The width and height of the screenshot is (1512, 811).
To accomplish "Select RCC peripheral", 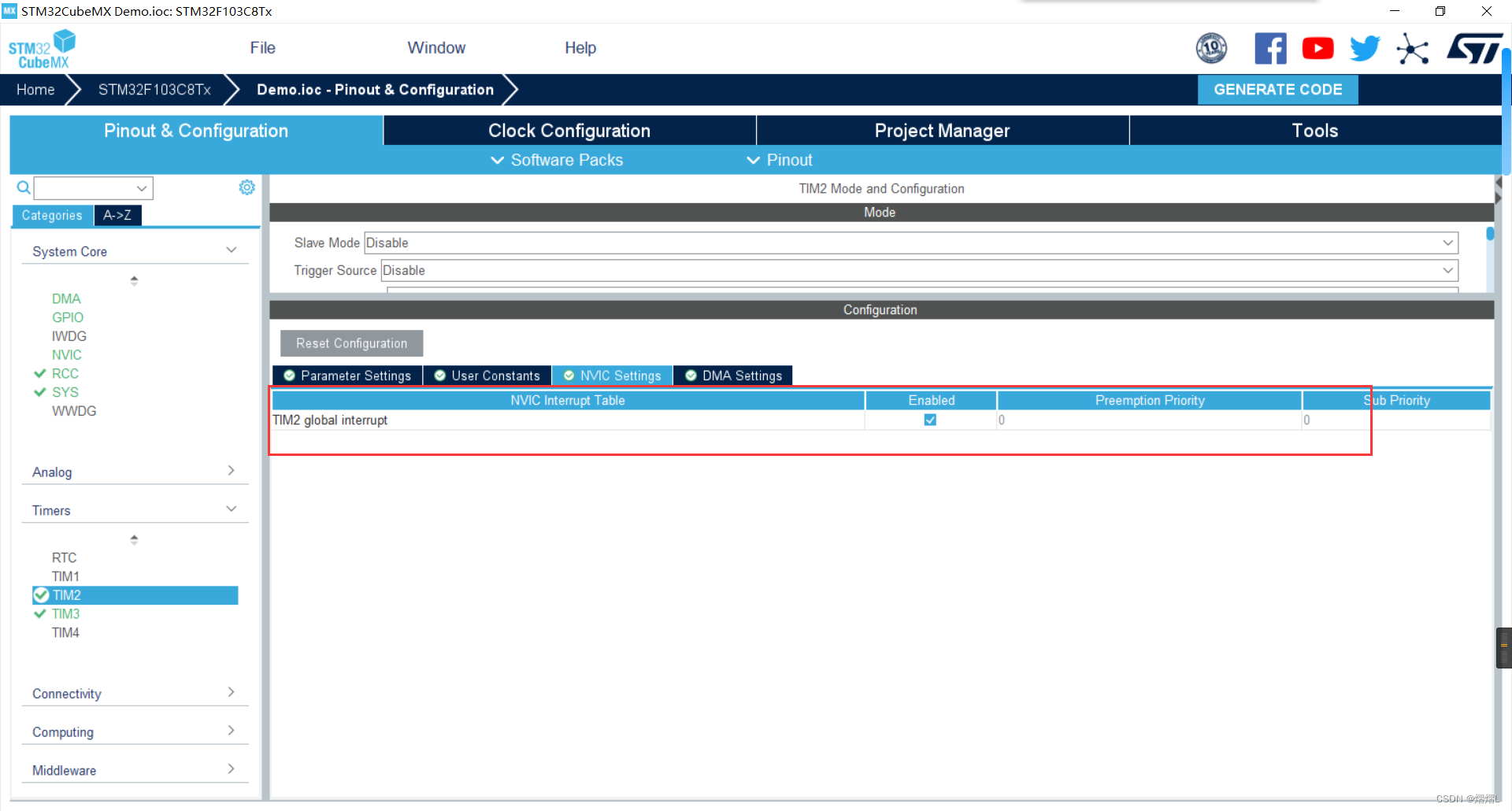I will pos(65,373).
